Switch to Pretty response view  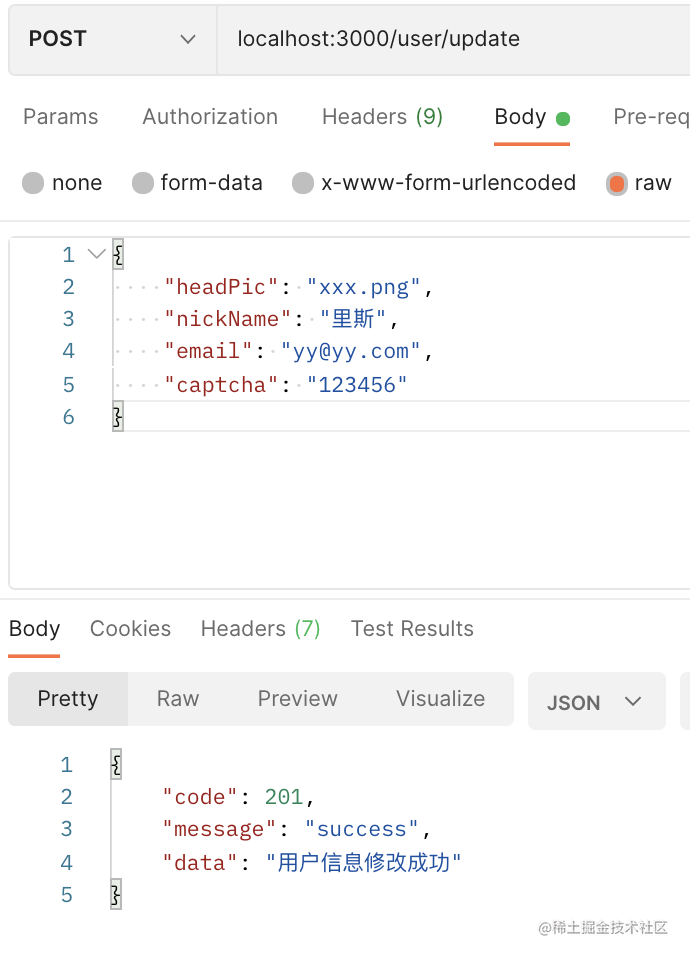[x=68, y=699]
